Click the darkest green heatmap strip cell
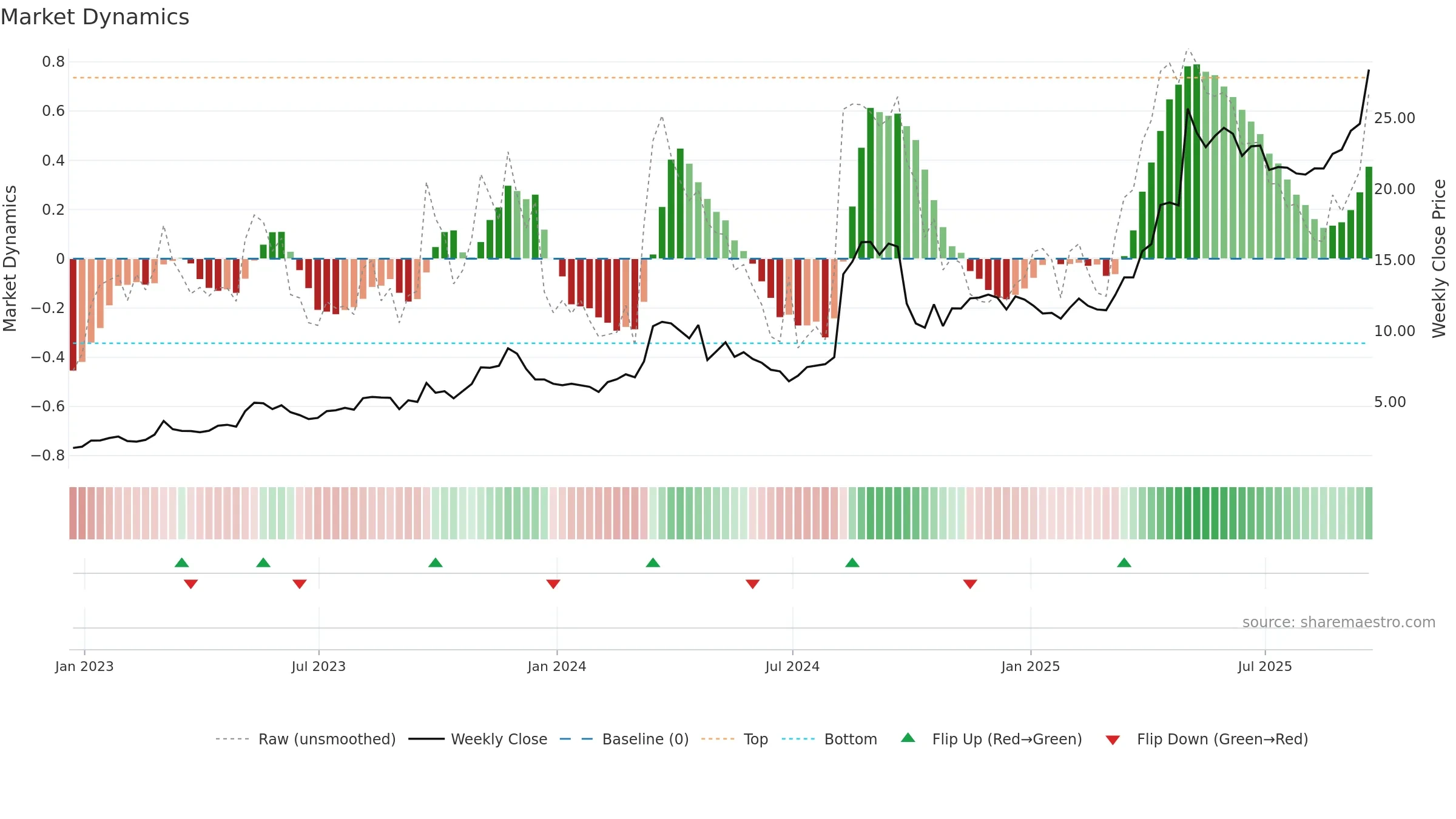 click(1196, 513)
